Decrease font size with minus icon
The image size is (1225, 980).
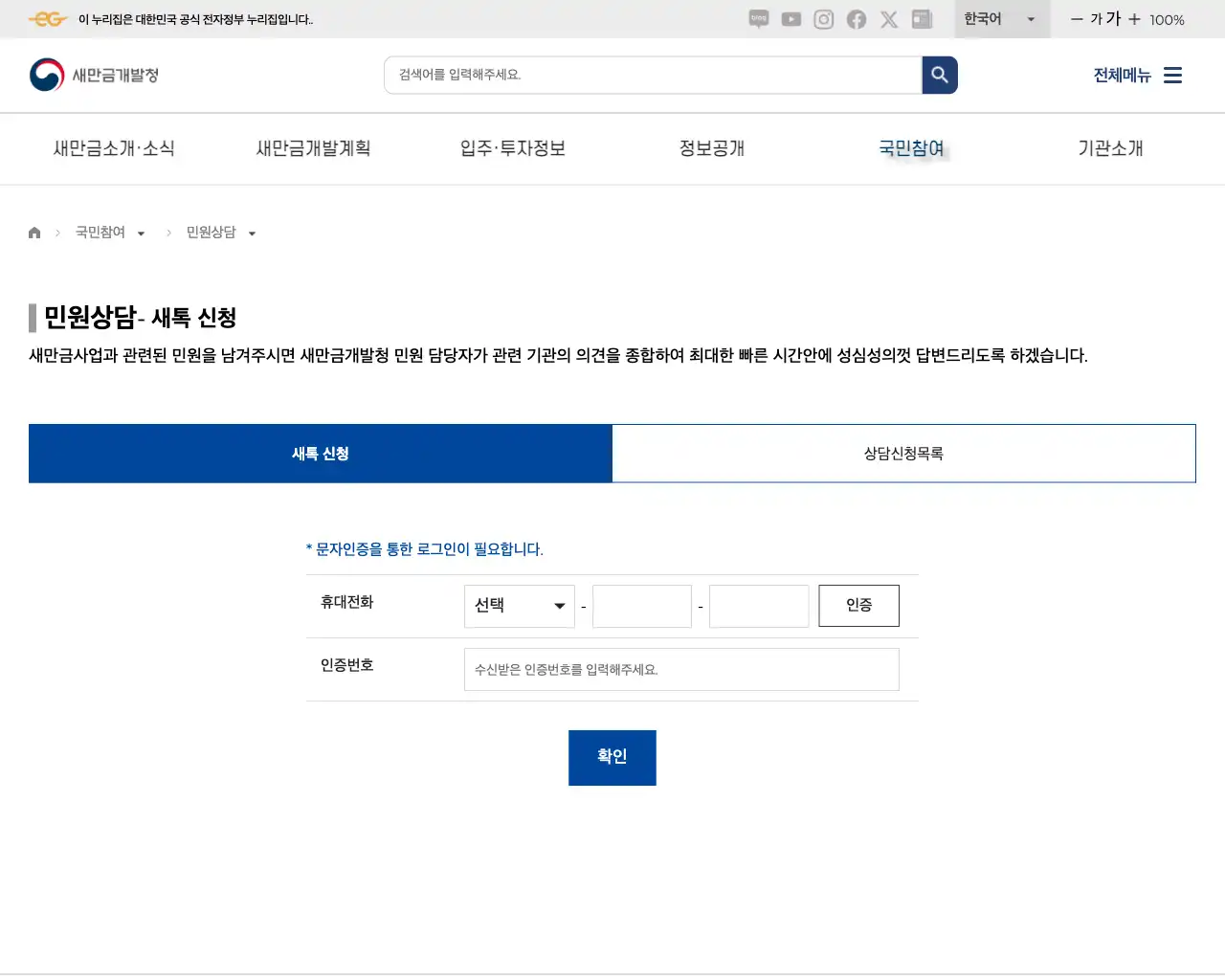[x=1077, y=19]
